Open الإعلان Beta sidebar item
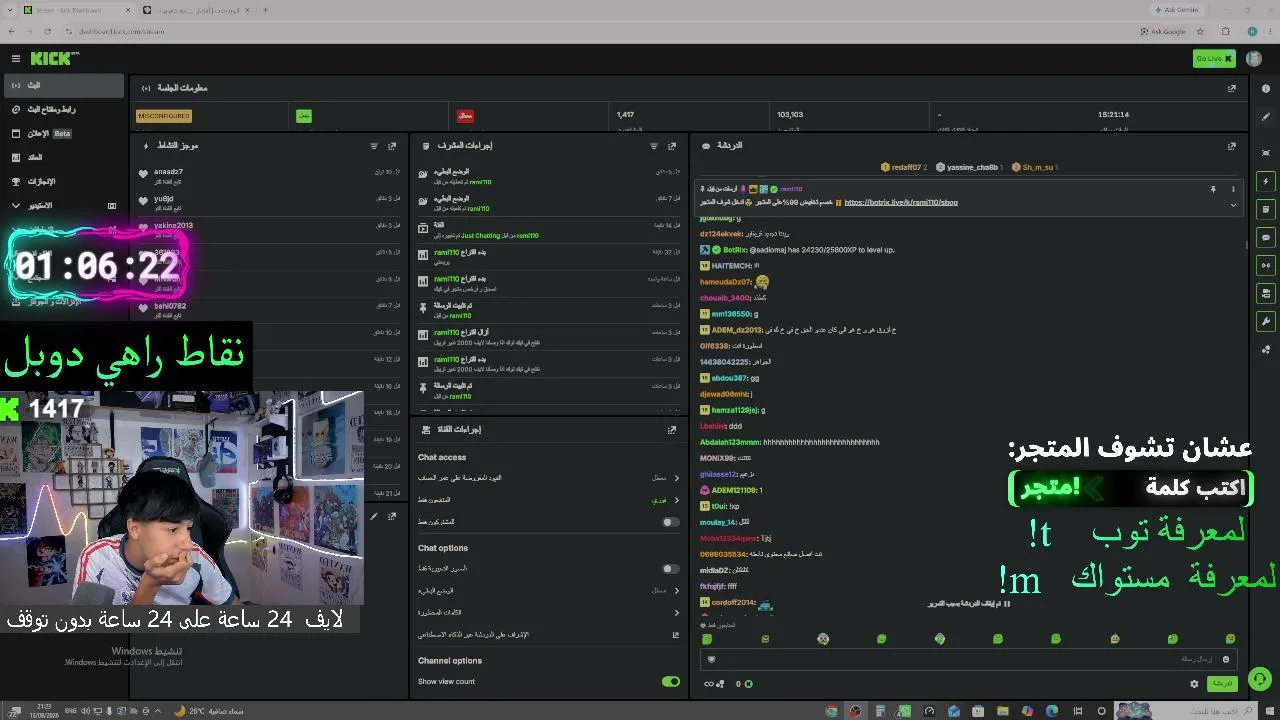This screenshot has width=1280, height=720. 64,133
